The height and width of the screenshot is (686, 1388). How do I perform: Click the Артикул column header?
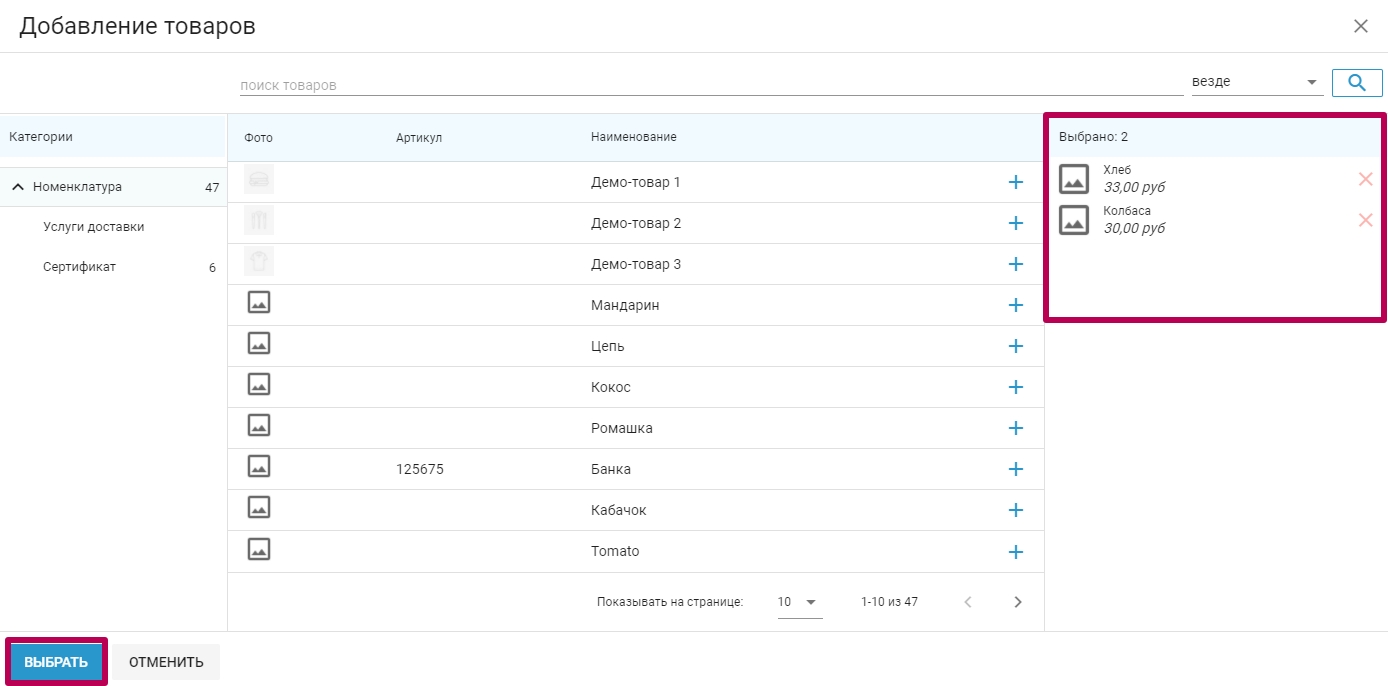pos(419,138)
